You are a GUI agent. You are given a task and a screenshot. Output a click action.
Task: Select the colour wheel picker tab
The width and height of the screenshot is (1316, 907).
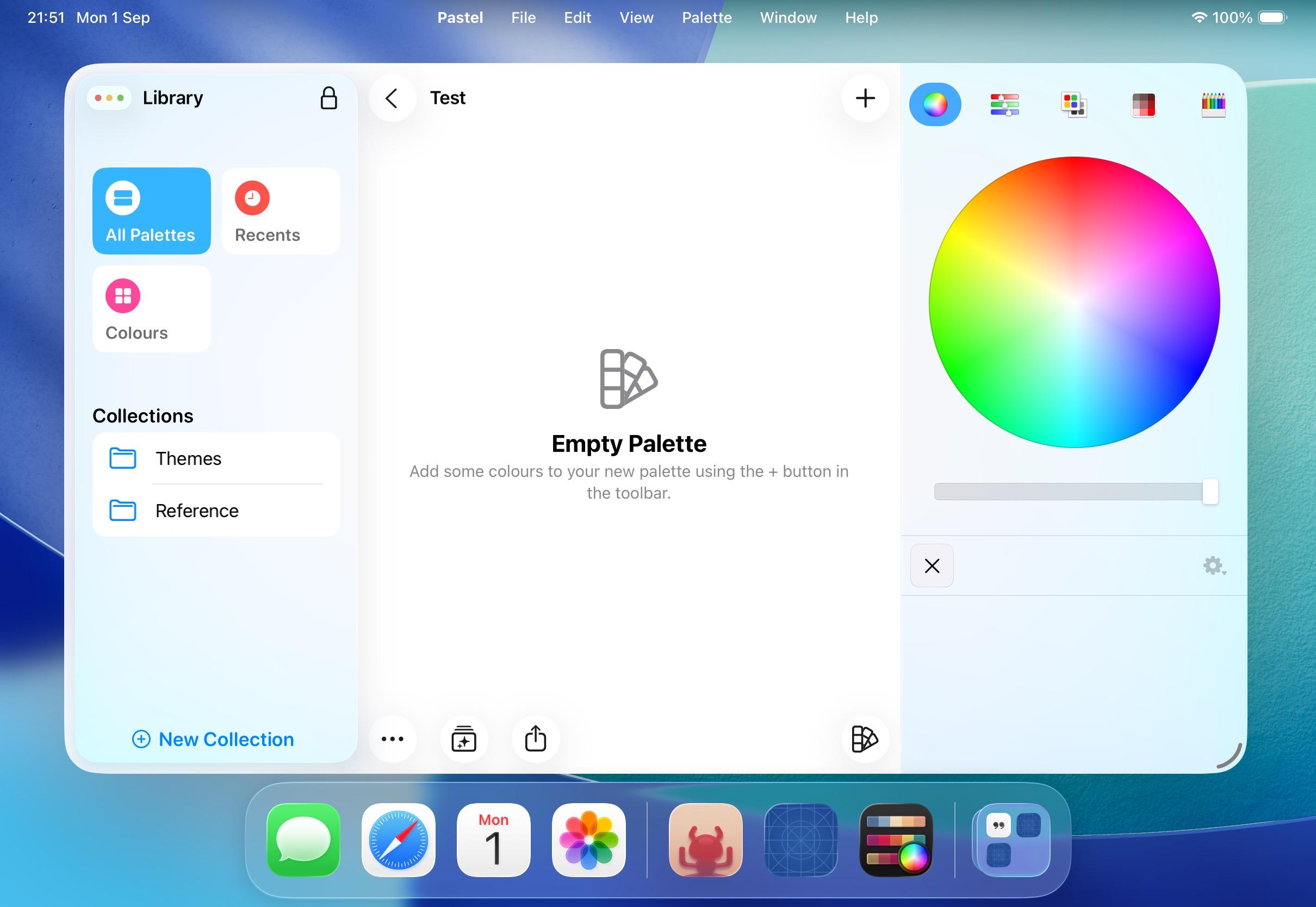click(935, 104)
